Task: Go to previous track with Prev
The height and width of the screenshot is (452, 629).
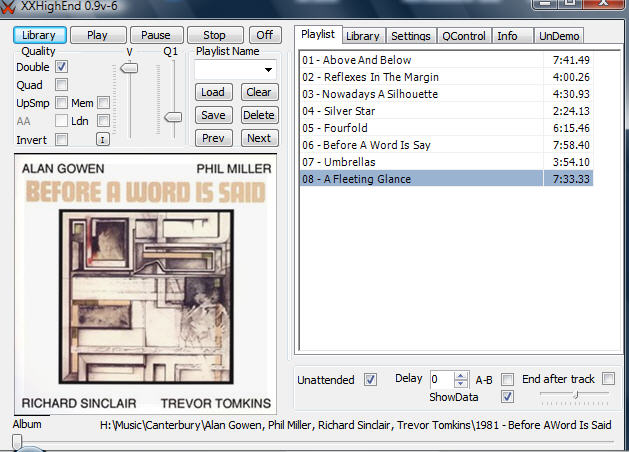Action: click(x=213, y=138)
